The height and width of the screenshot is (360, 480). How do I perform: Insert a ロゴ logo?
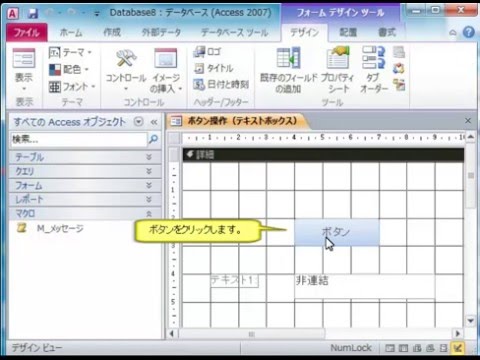click(207, 52)
